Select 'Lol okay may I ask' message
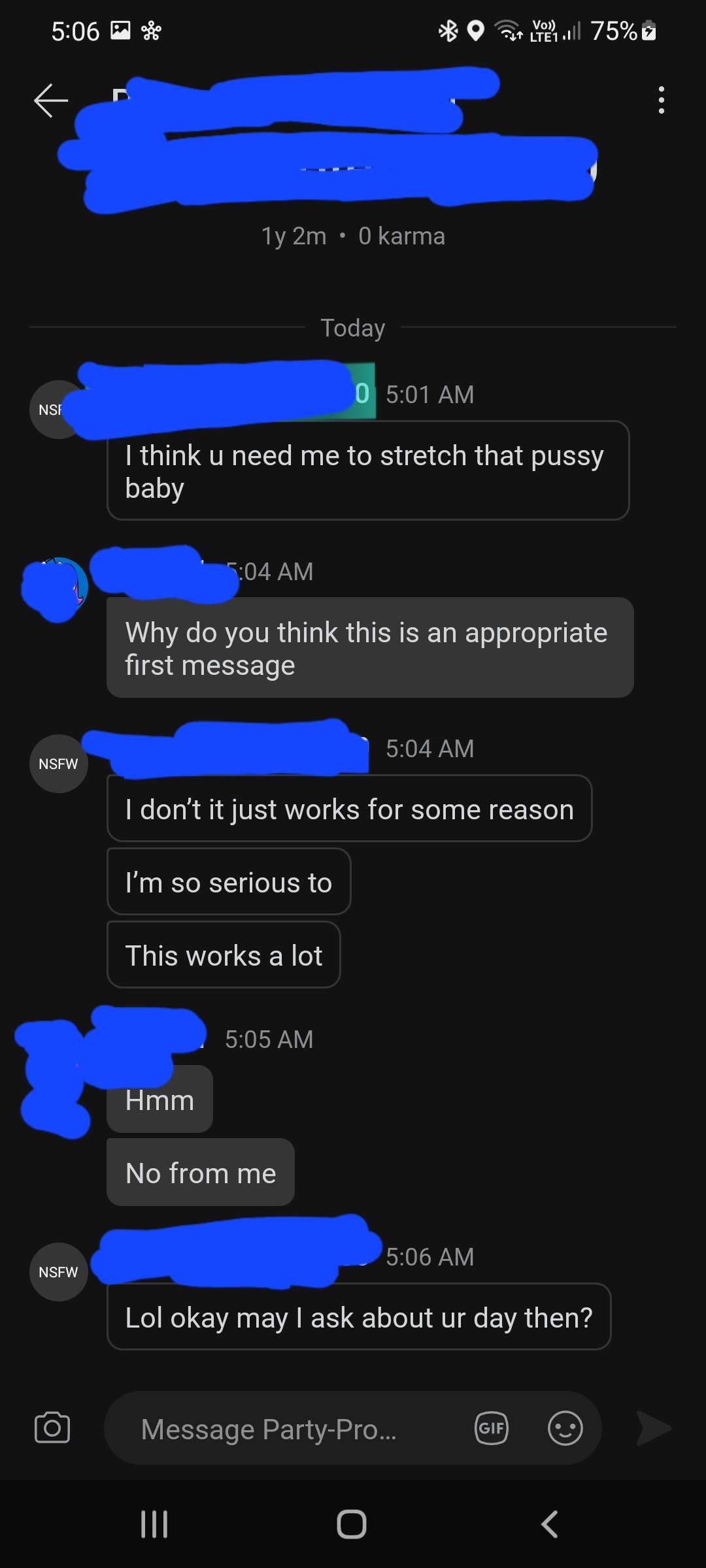 pyautogui.click(x=359, y=1317)
